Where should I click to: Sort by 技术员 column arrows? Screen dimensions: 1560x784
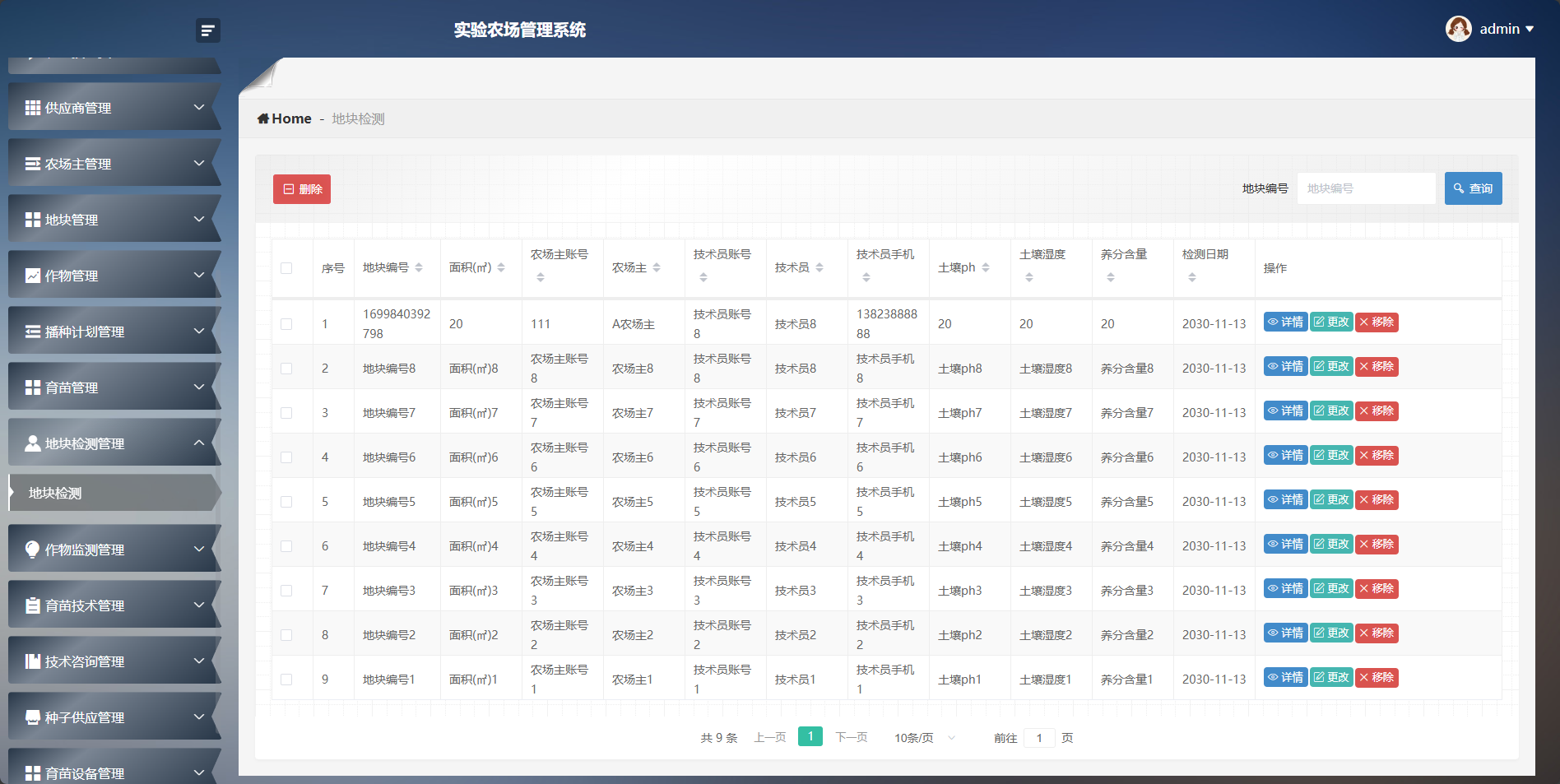click(x=819, y=267)
